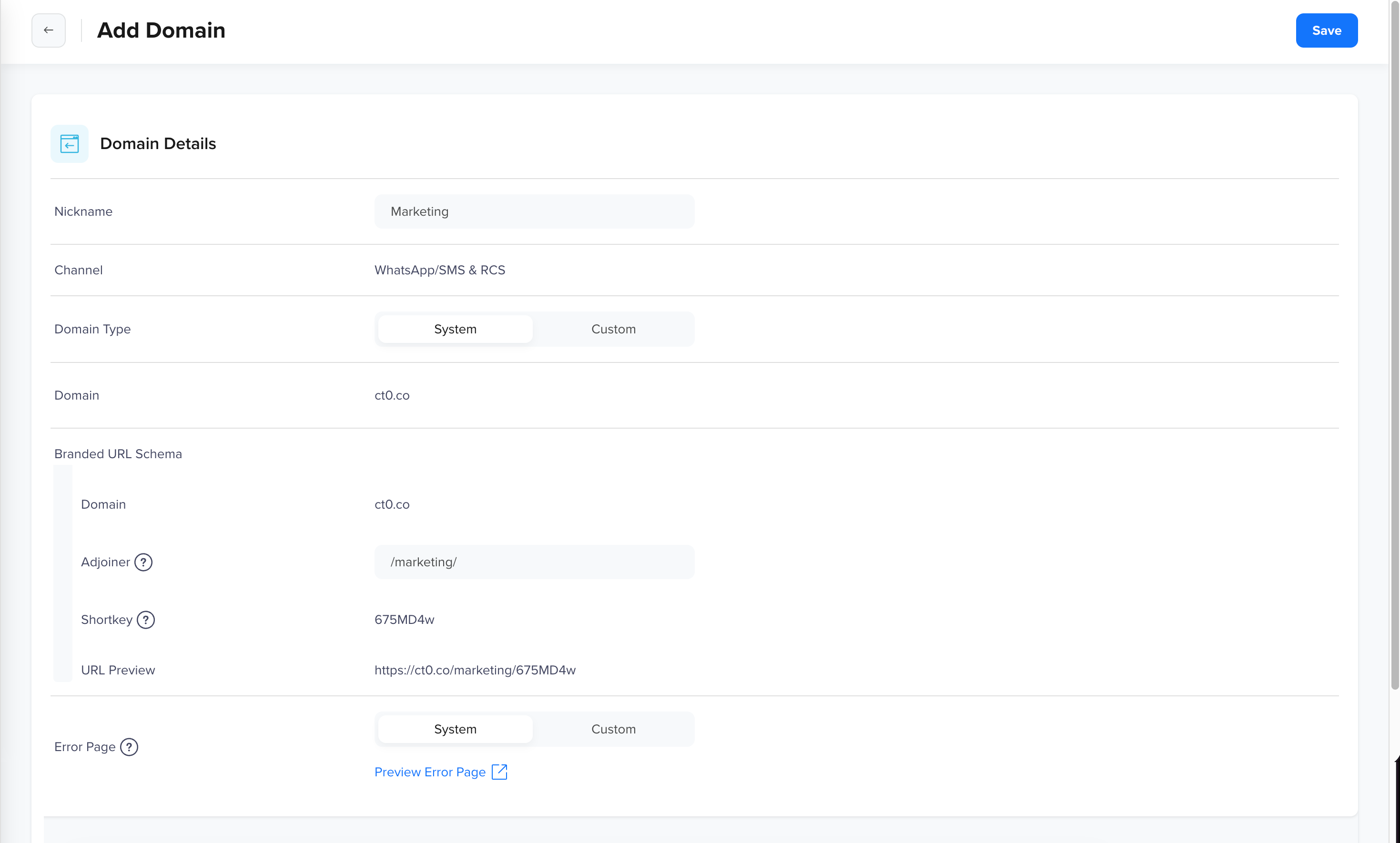Open the Adjoiner help tooltip icon

click(x=143, y=562)
